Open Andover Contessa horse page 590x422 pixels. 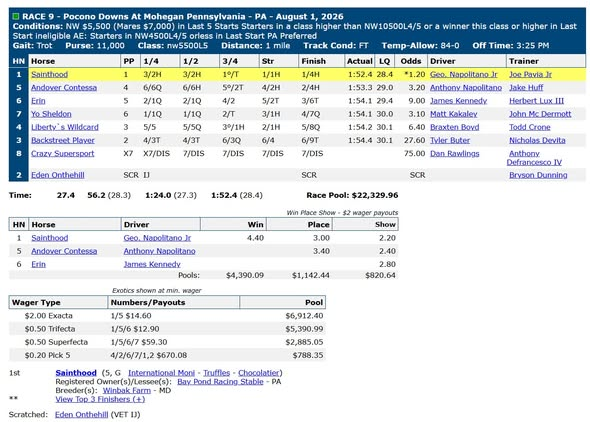pyautogui.click(x=64, y=88)
